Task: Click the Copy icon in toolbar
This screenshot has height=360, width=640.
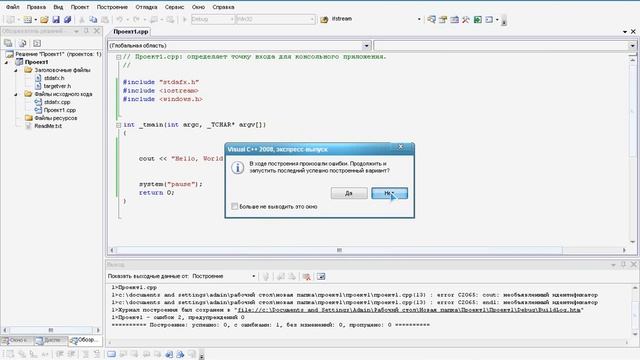Action: click(93, 19)
